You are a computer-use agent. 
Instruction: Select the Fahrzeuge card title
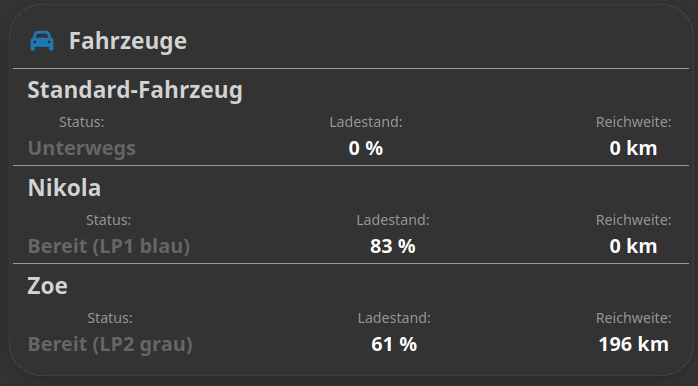pyautogui.click(x=128, y=41)
